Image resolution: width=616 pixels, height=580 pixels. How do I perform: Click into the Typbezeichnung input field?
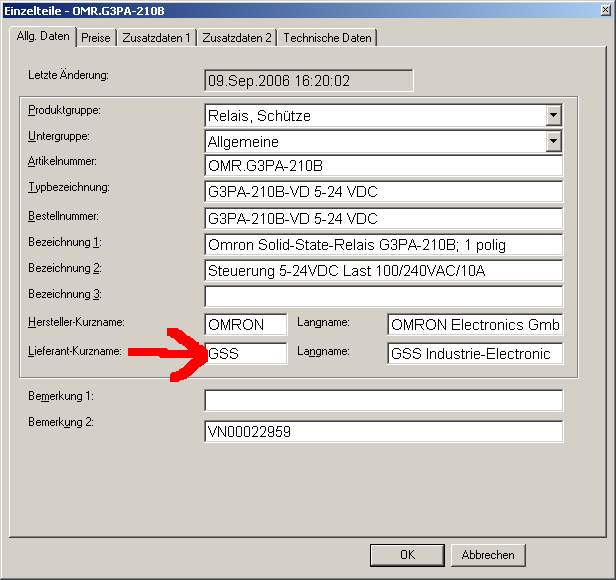tap(383, 192)
